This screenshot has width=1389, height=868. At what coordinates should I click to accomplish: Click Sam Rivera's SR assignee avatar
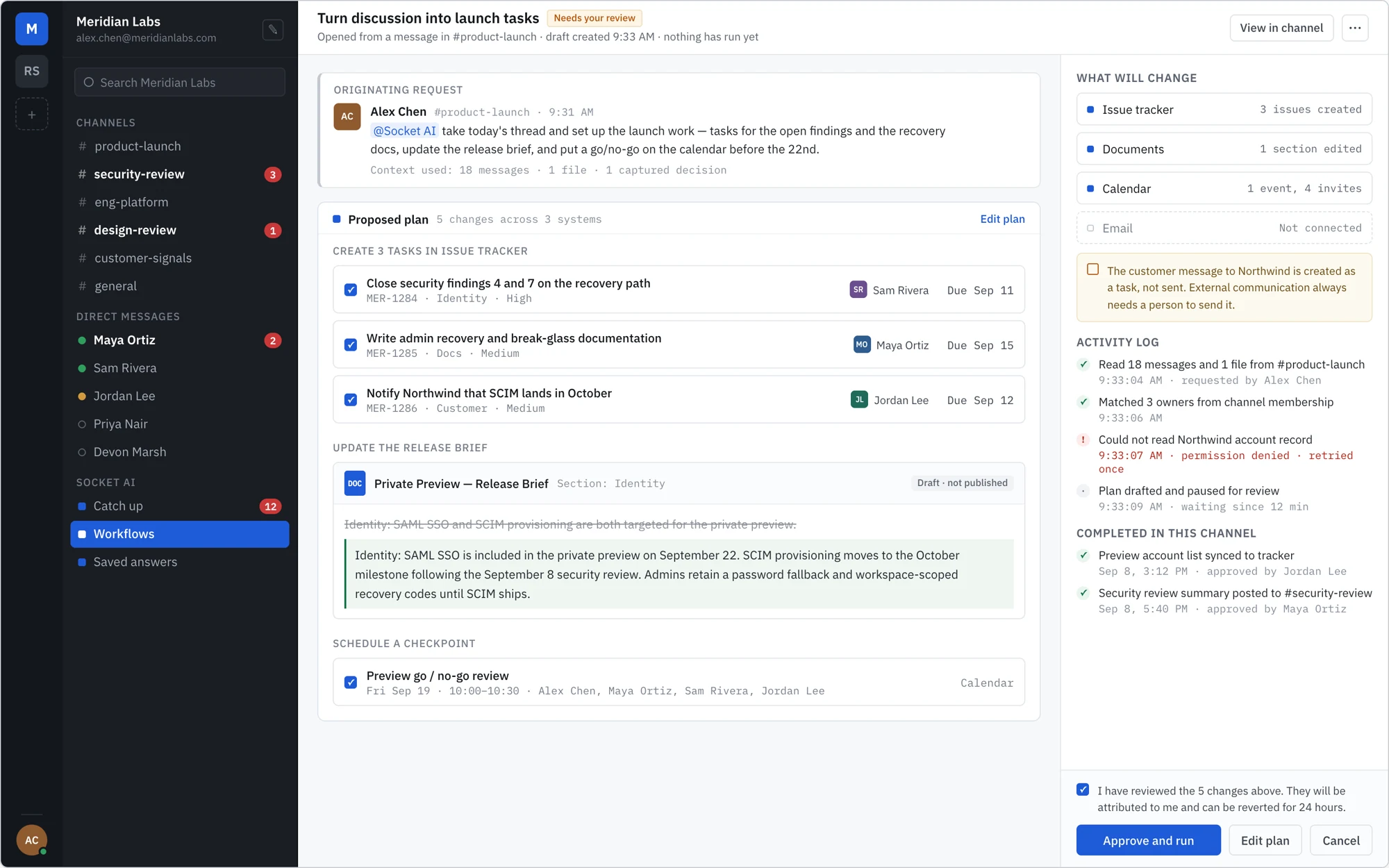858,290
